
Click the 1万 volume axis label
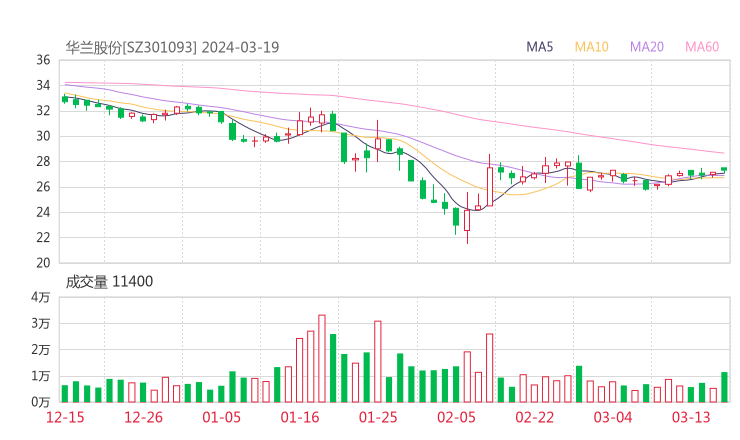pos(41,376)
